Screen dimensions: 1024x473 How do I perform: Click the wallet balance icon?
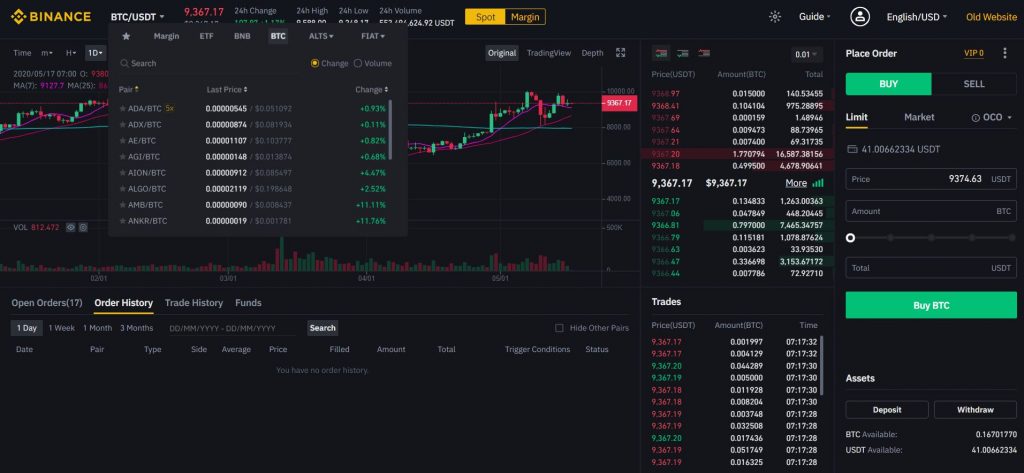[852, 150]
